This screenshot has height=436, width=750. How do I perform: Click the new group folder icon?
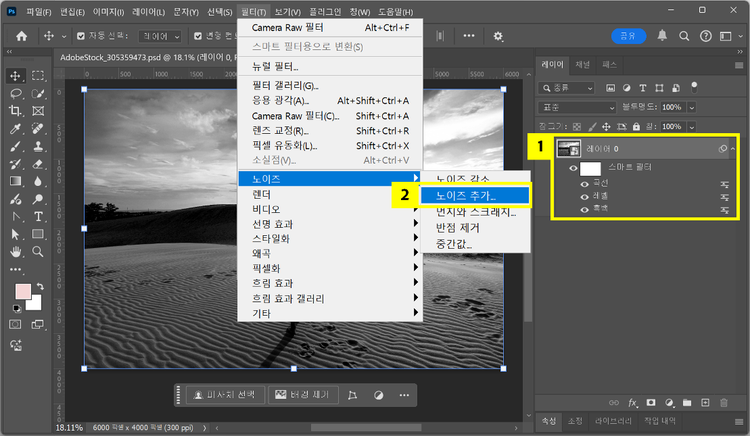point(687,403)
